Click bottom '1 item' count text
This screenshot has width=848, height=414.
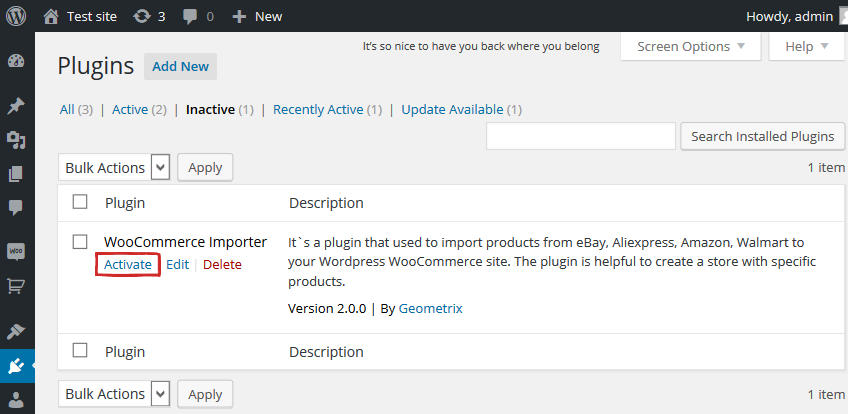(x=826, y=394)
